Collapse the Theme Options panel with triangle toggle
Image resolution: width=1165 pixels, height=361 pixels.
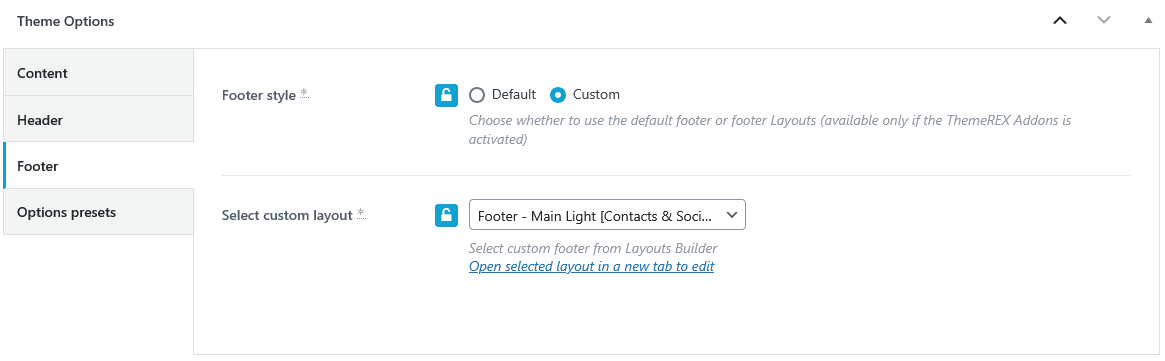[1148, 21]
